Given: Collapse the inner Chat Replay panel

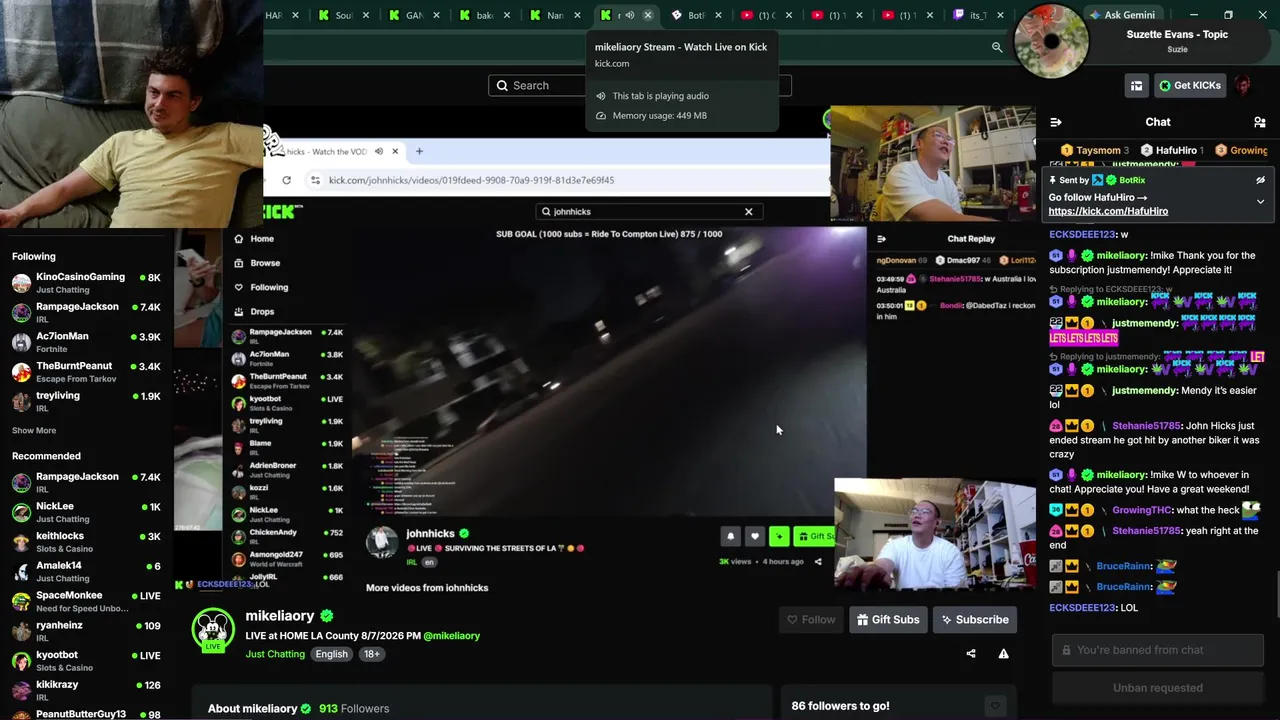Looking at the screenshot, I should coord(881,239).
